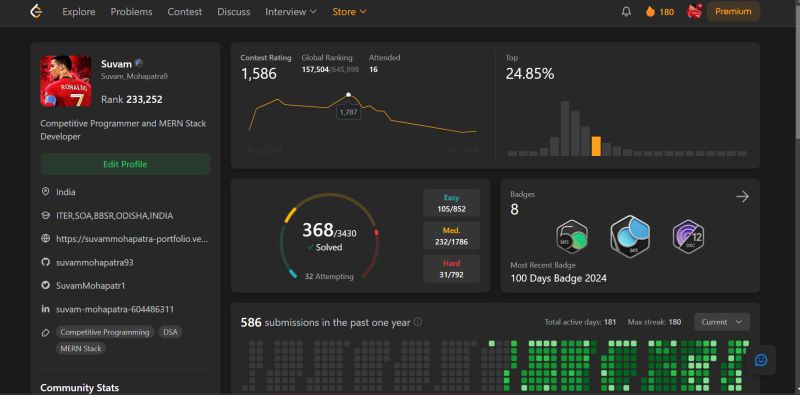The image size is (800, 395).
Task: Click the submissions info icon
Action: pyautogui.click(x=418, y=322)
